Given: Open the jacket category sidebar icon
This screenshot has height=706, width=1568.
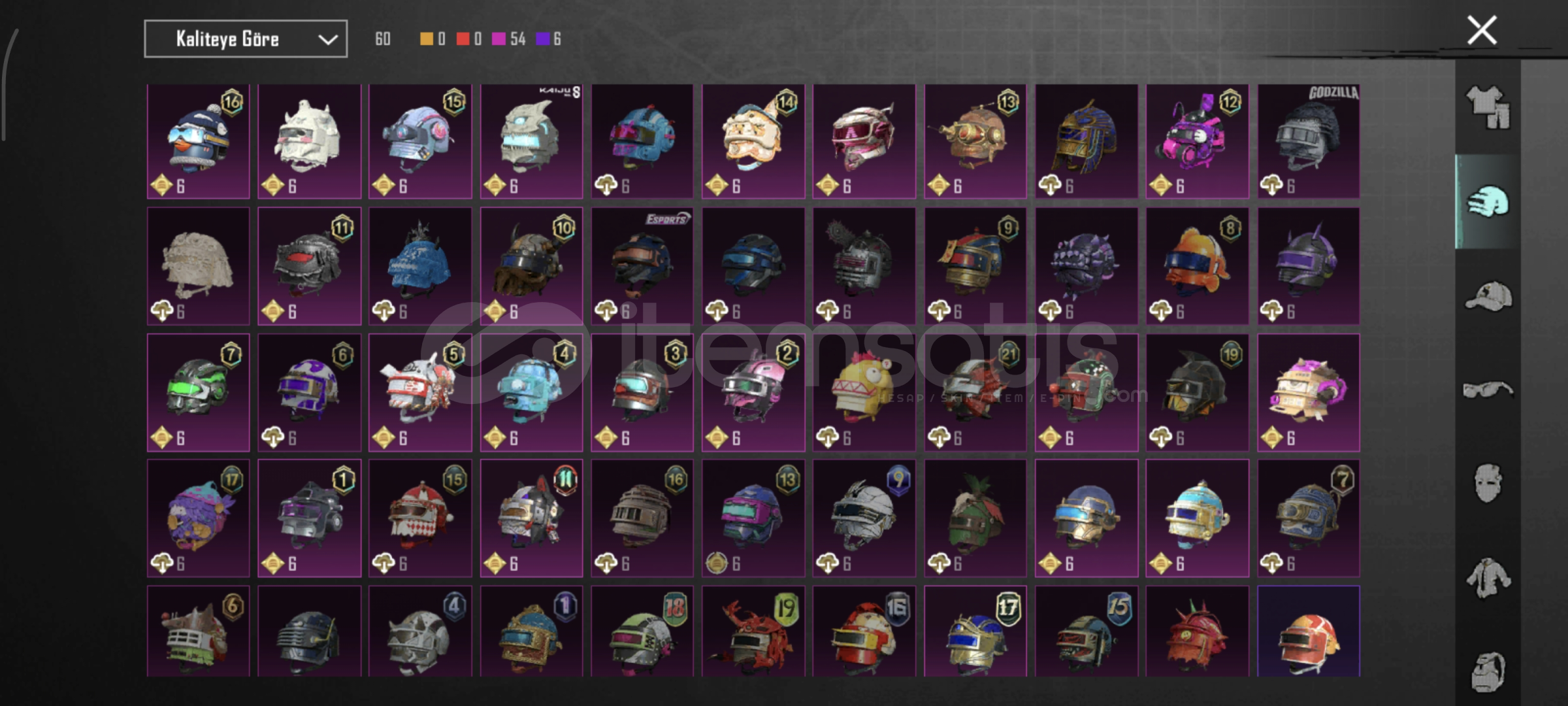Looking at the screenshot, I should click(x=1488, y=578).
